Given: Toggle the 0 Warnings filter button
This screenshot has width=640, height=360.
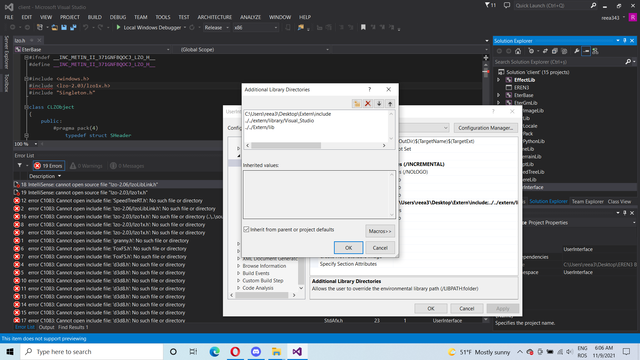Looking at the screenshot, I should 86,166.
